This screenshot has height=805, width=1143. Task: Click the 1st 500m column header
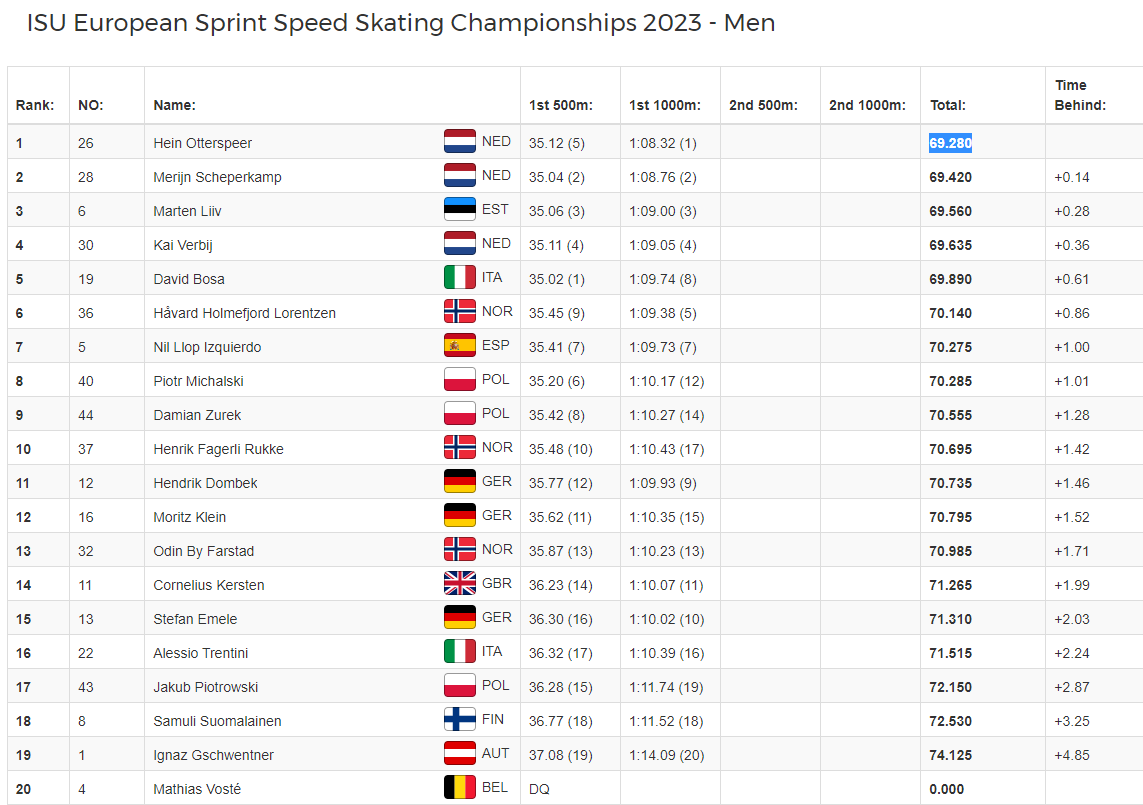coord(560,105)
